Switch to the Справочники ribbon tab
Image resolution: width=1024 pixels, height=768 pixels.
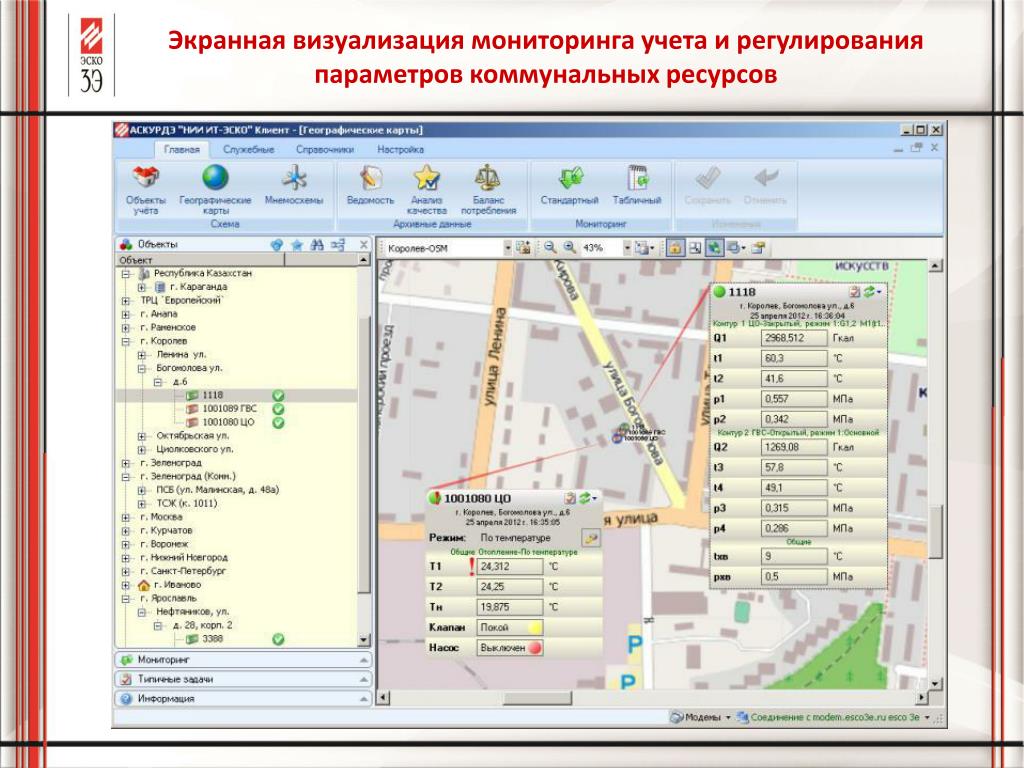[325, 150]
